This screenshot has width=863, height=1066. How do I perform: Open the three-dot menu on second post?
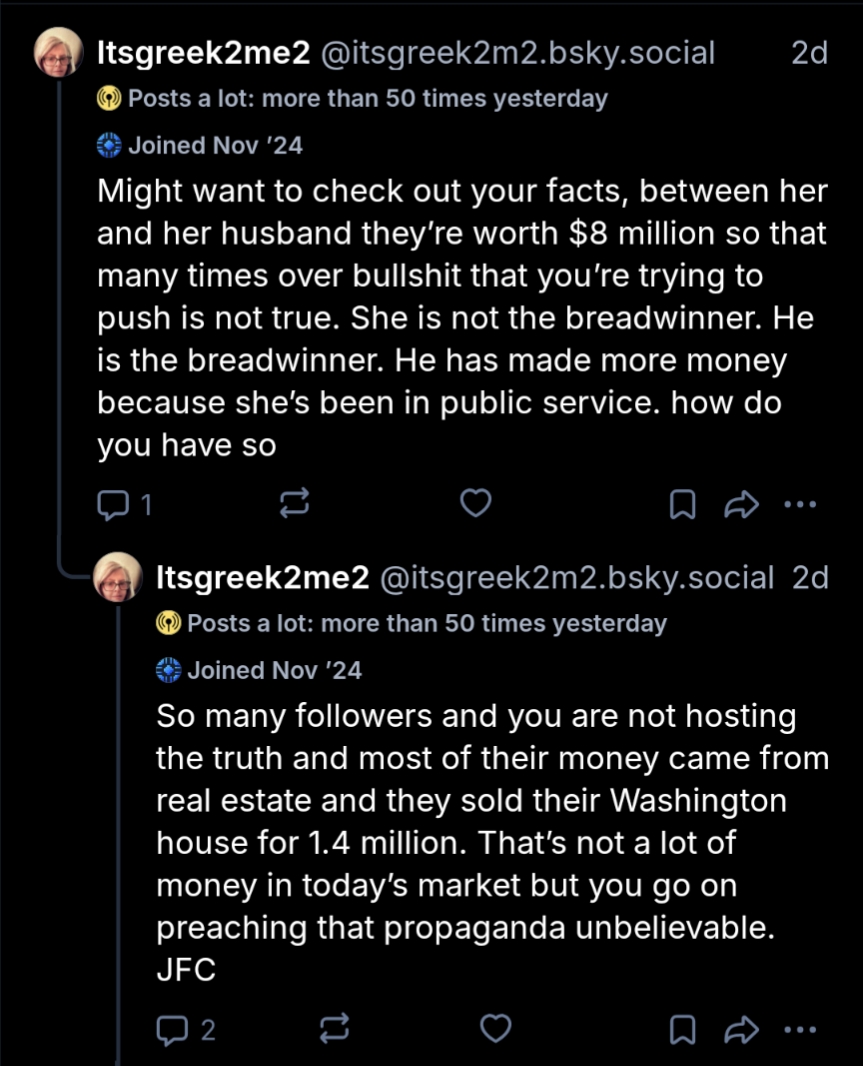click(801, 1028)
